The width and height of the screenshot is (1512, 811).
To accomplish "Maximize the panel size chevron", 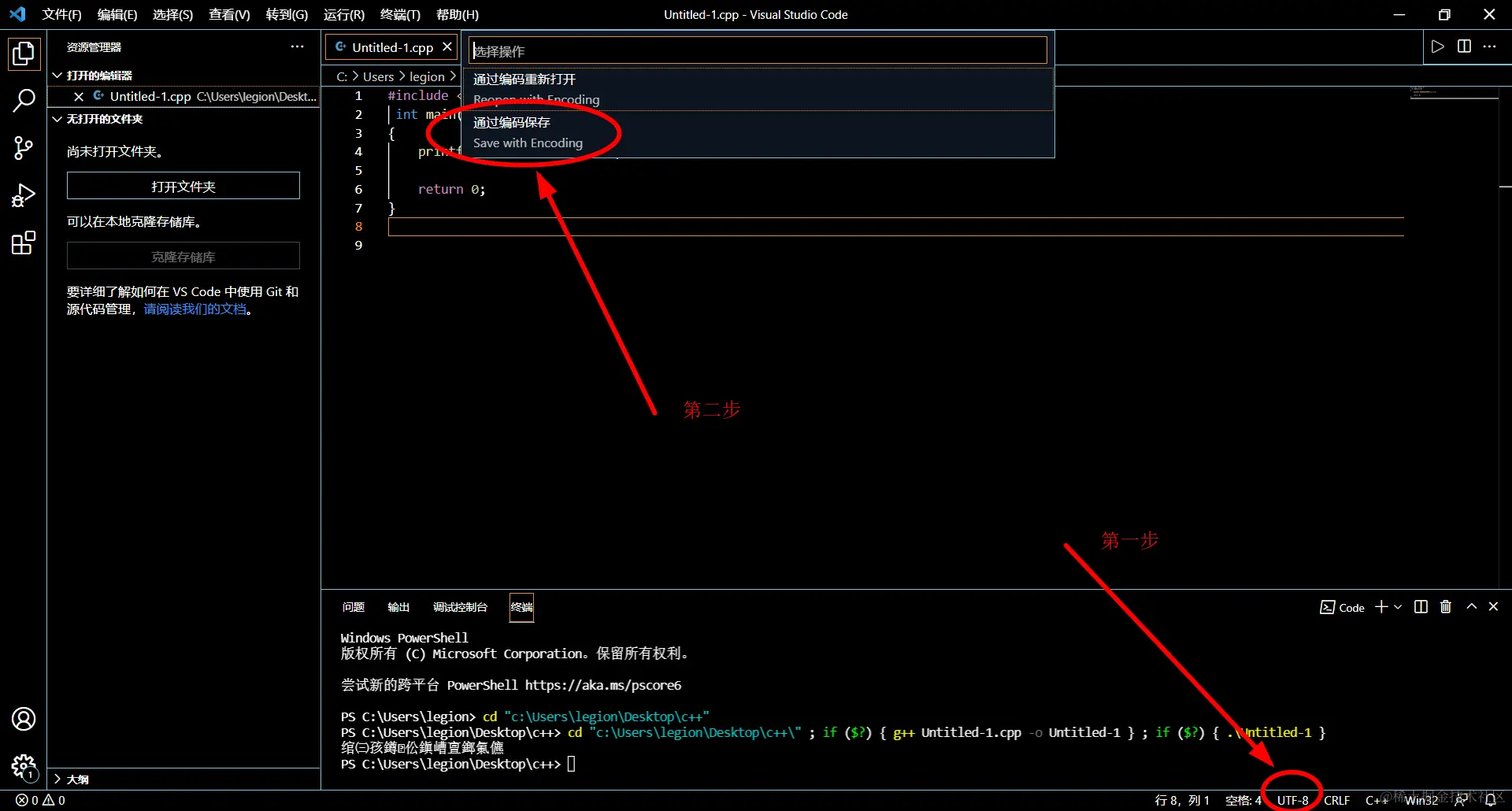I will (x=1471, y=607).
